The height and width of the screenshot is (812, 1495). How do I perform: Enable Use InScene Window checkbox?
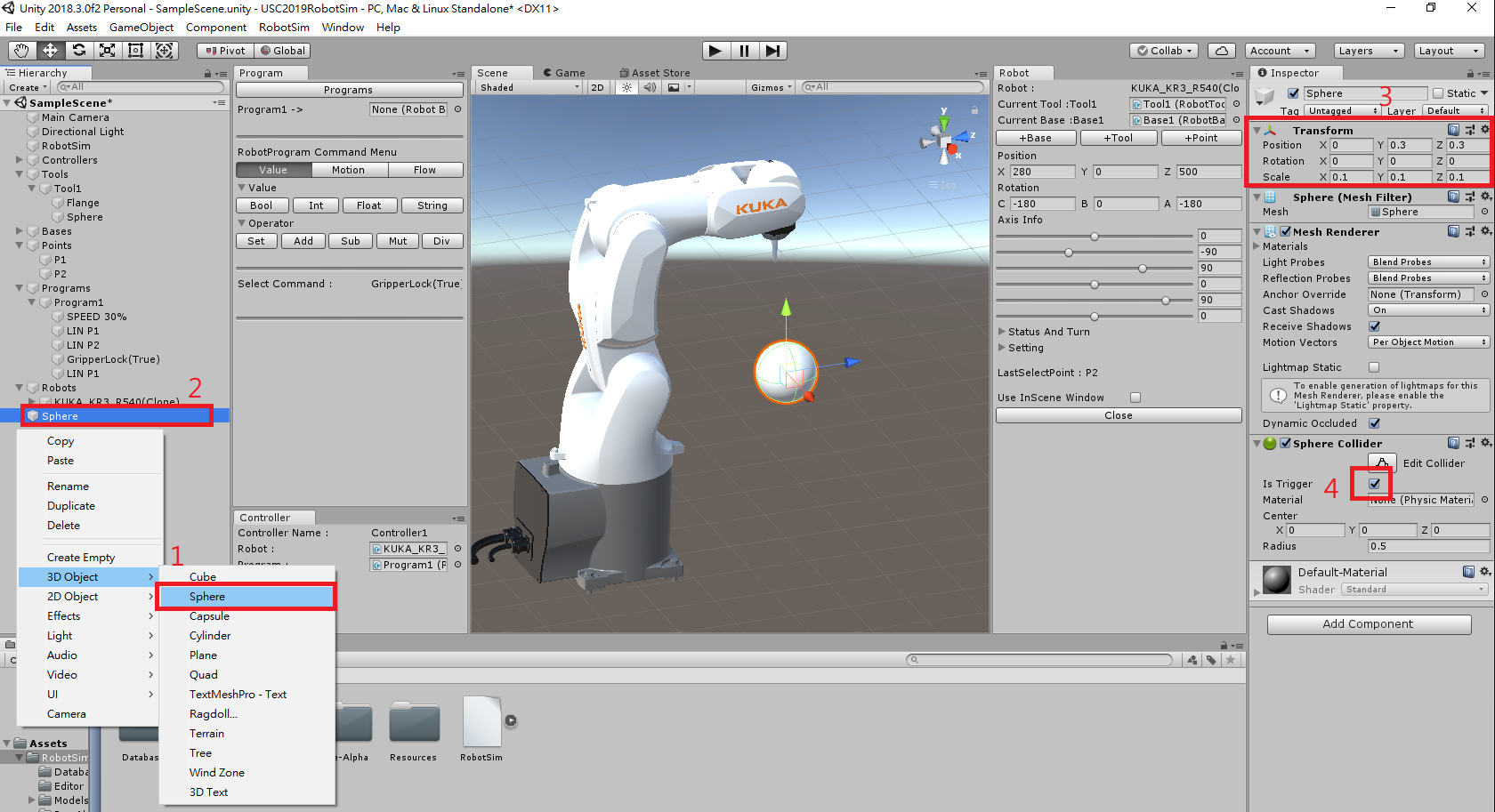tap(1135, 398)
